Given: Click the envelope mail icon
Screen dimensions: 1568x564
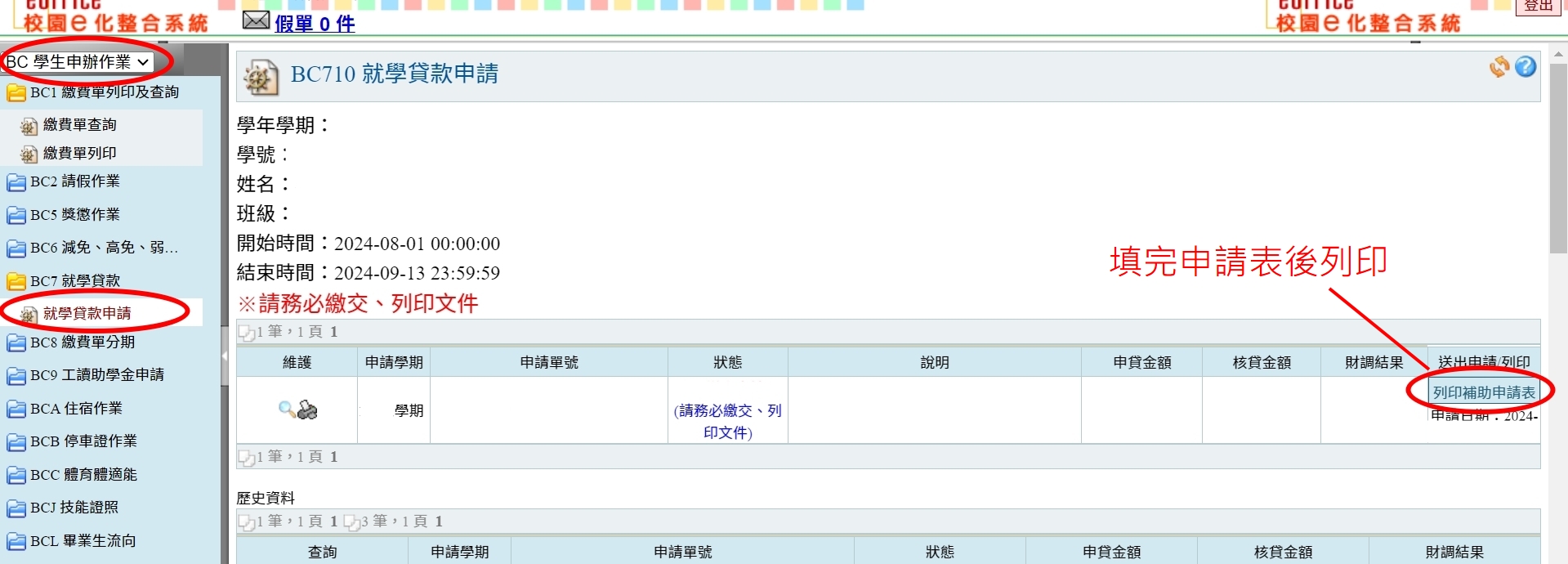Looking at the screenshot, I should [x=256, y=20].
